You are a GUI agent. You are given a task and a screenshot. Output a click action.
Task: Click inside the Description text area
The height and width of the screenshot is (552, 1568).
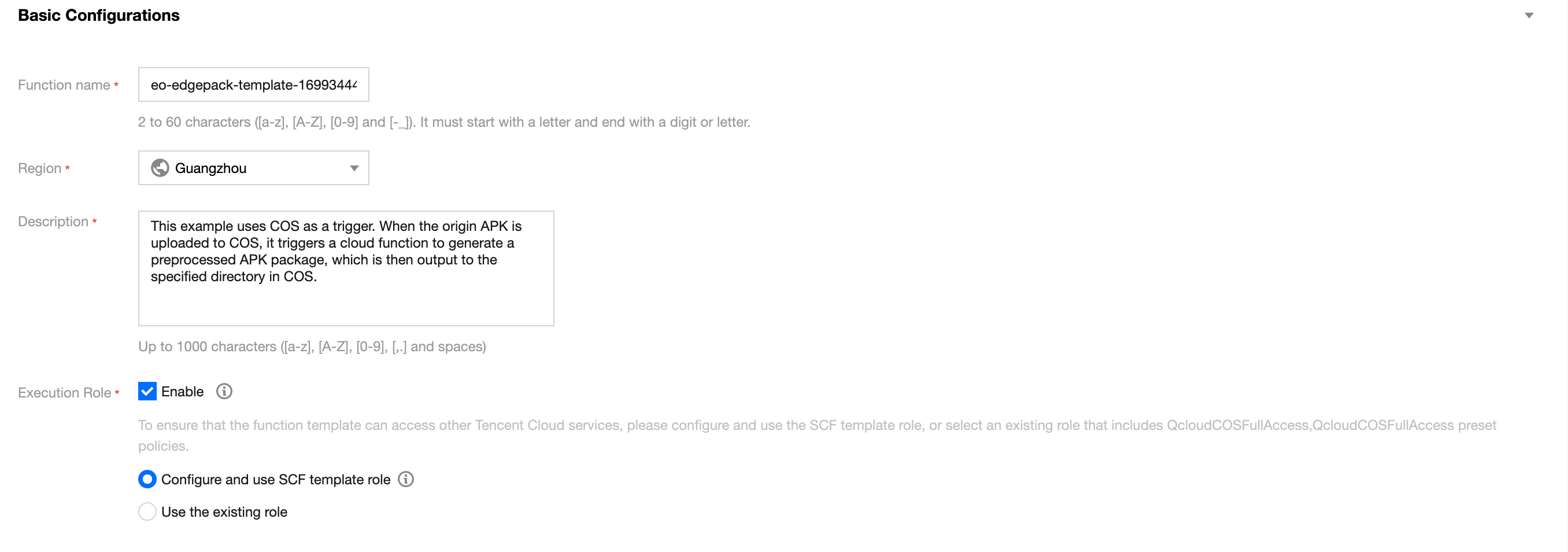tap(346, 268)
